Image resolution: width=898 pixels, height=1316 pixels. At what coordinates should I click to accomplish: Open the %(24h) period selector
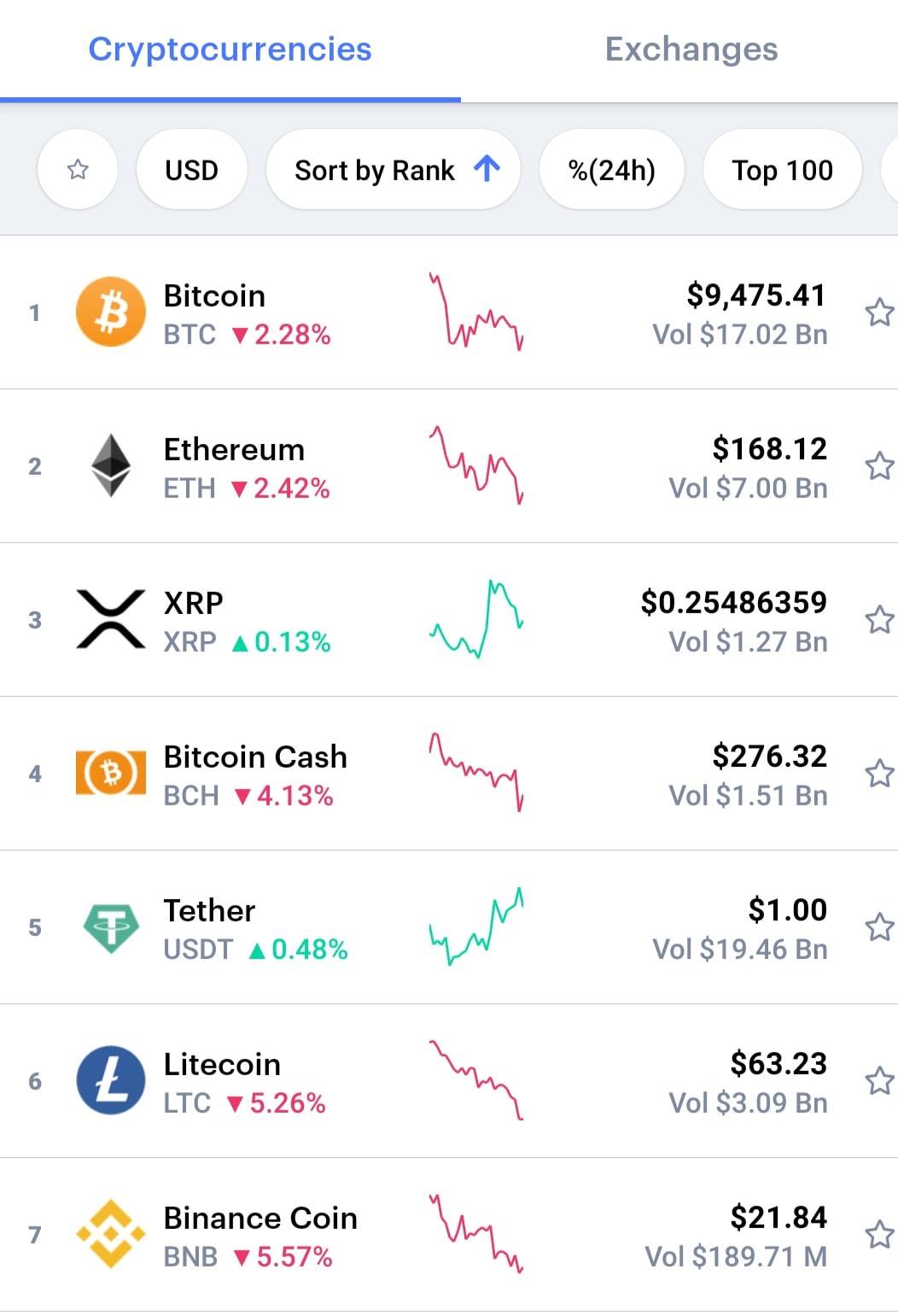pos(612,169)
